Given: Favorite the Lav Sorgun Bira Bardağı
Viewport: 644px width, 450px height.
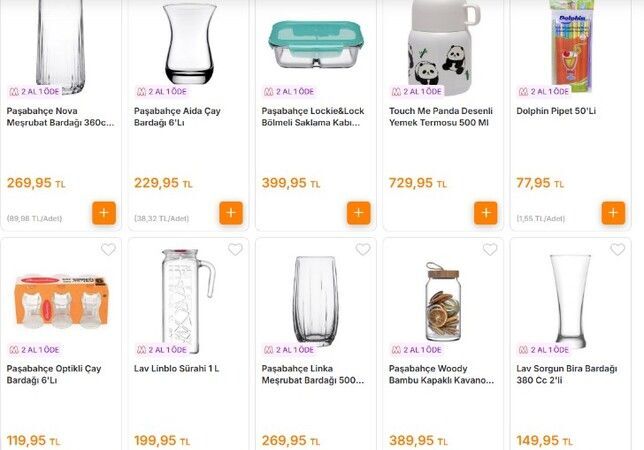Looking at the screenshot, I should (618, 250).
